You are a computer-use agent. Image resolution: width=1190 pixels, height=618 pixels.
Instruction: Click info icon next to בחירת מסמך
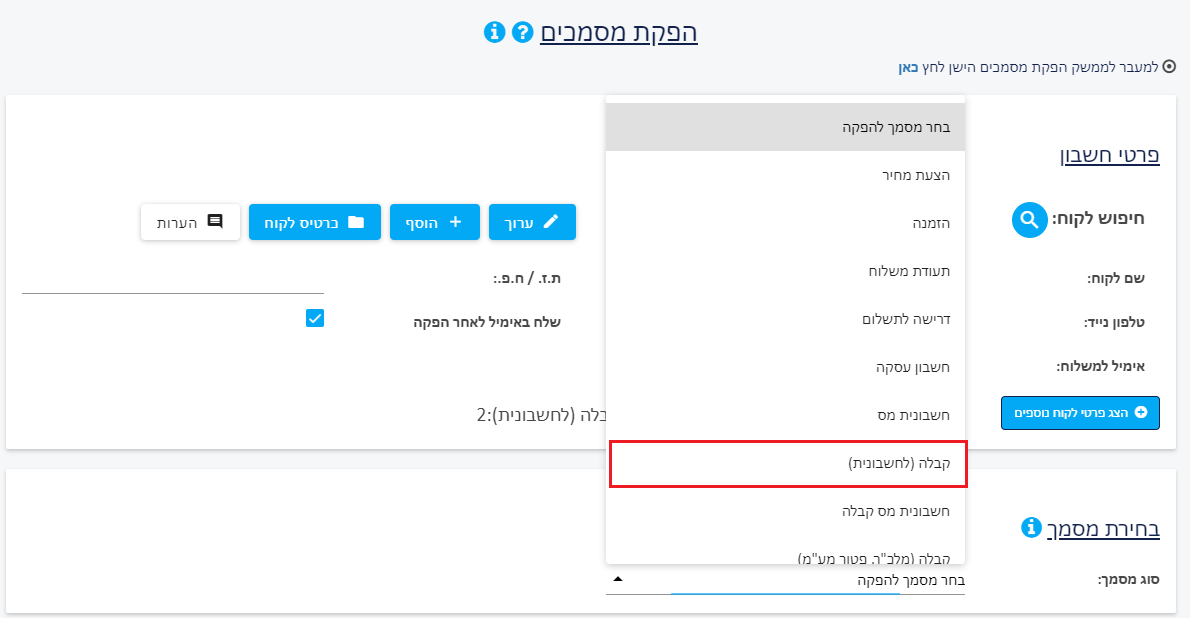coord(1031,527)
